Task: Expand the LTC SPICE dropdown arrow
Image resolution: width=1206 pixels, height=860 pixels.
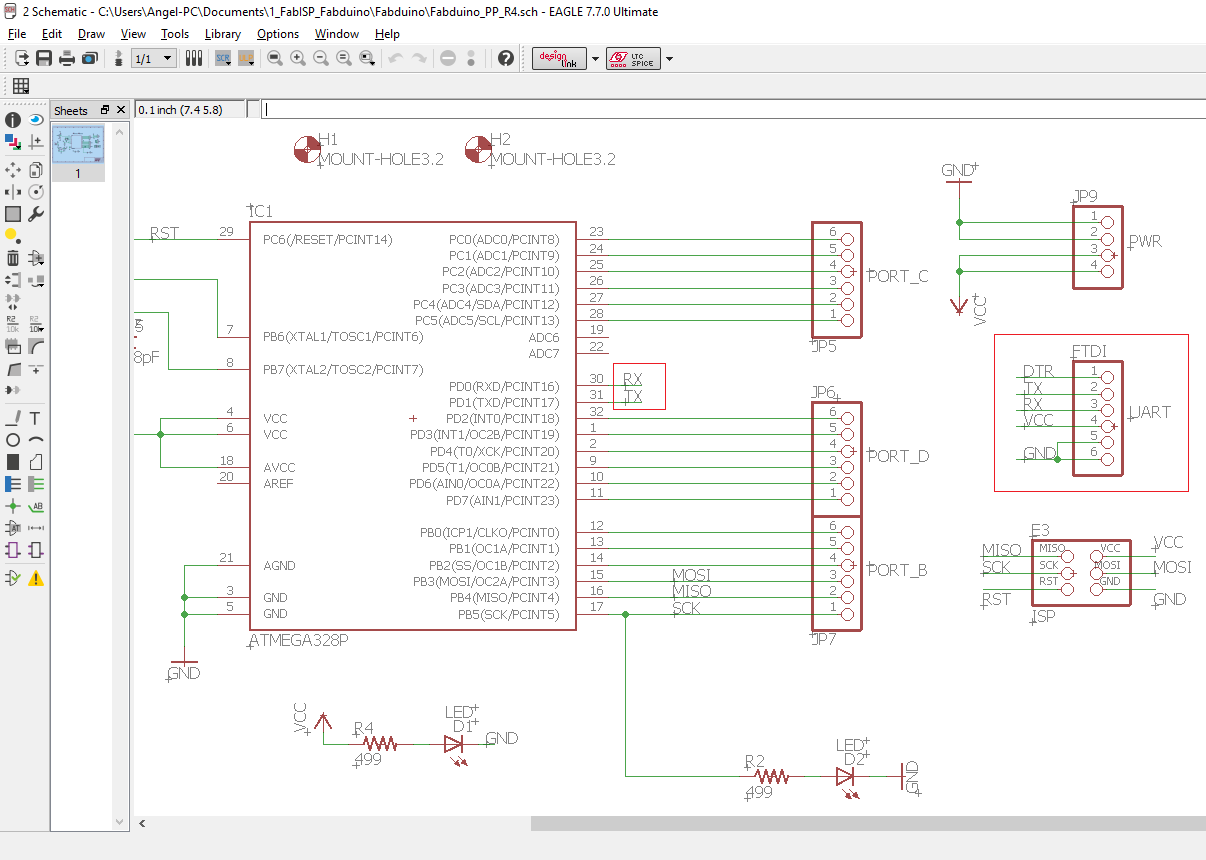Action: pos(669,59)
